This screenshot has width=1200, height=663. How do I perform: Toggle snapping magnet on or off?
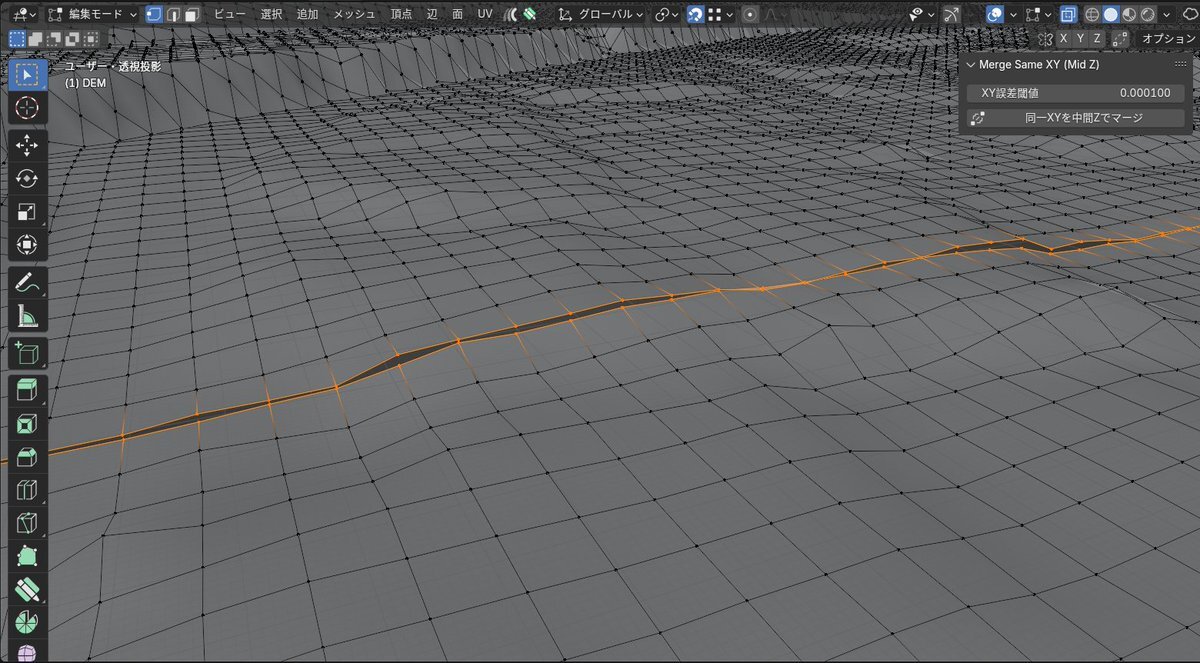(x=695, y=14)
